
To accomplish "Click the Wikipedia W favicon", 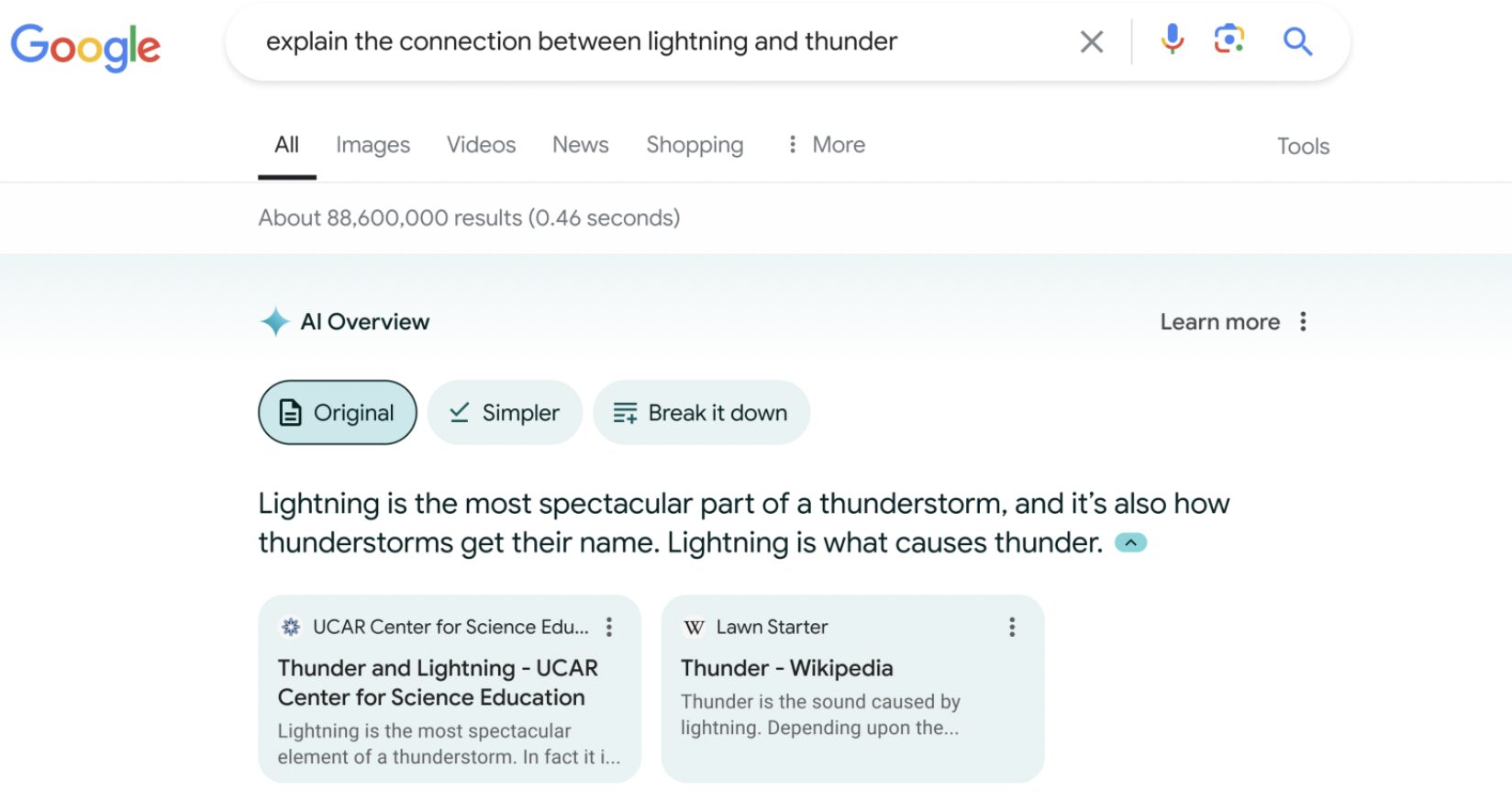I will pyautogui.click(x=695, y=627).
